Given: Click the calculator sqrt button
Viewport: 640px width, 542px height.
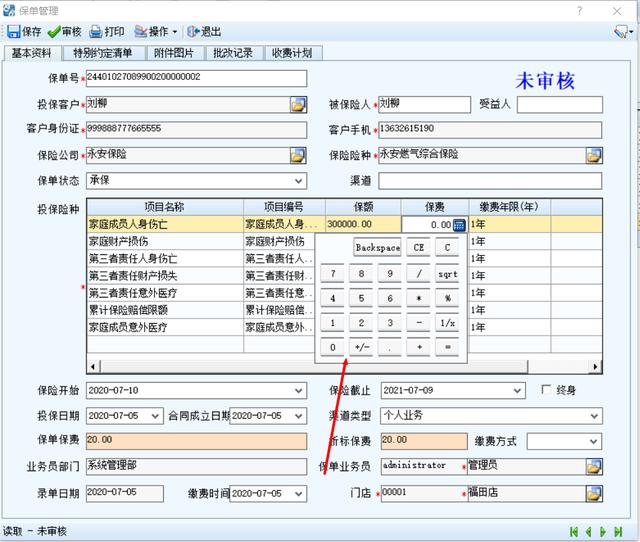Looking at the screenshot, I should tap(447, 274).
